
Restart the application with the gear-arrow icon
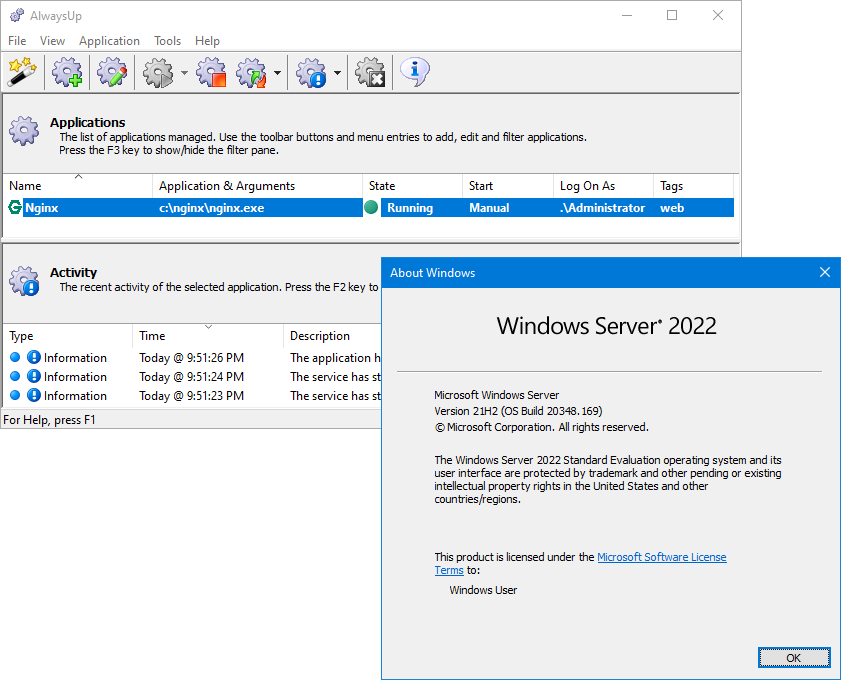click(252, 72)
